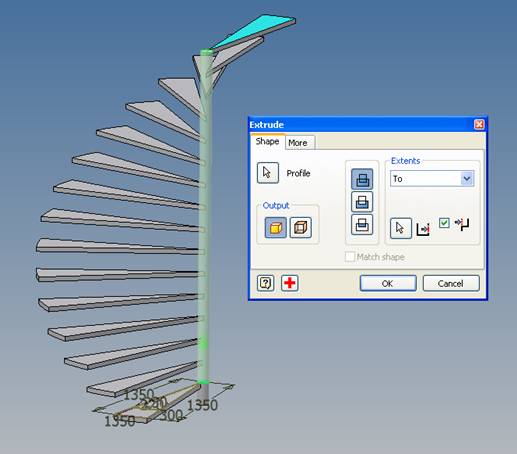Image resolution: width=517 pixels, height=454 pixels.
Task: Choose the Join operation icon
Action: pos(362,179)
